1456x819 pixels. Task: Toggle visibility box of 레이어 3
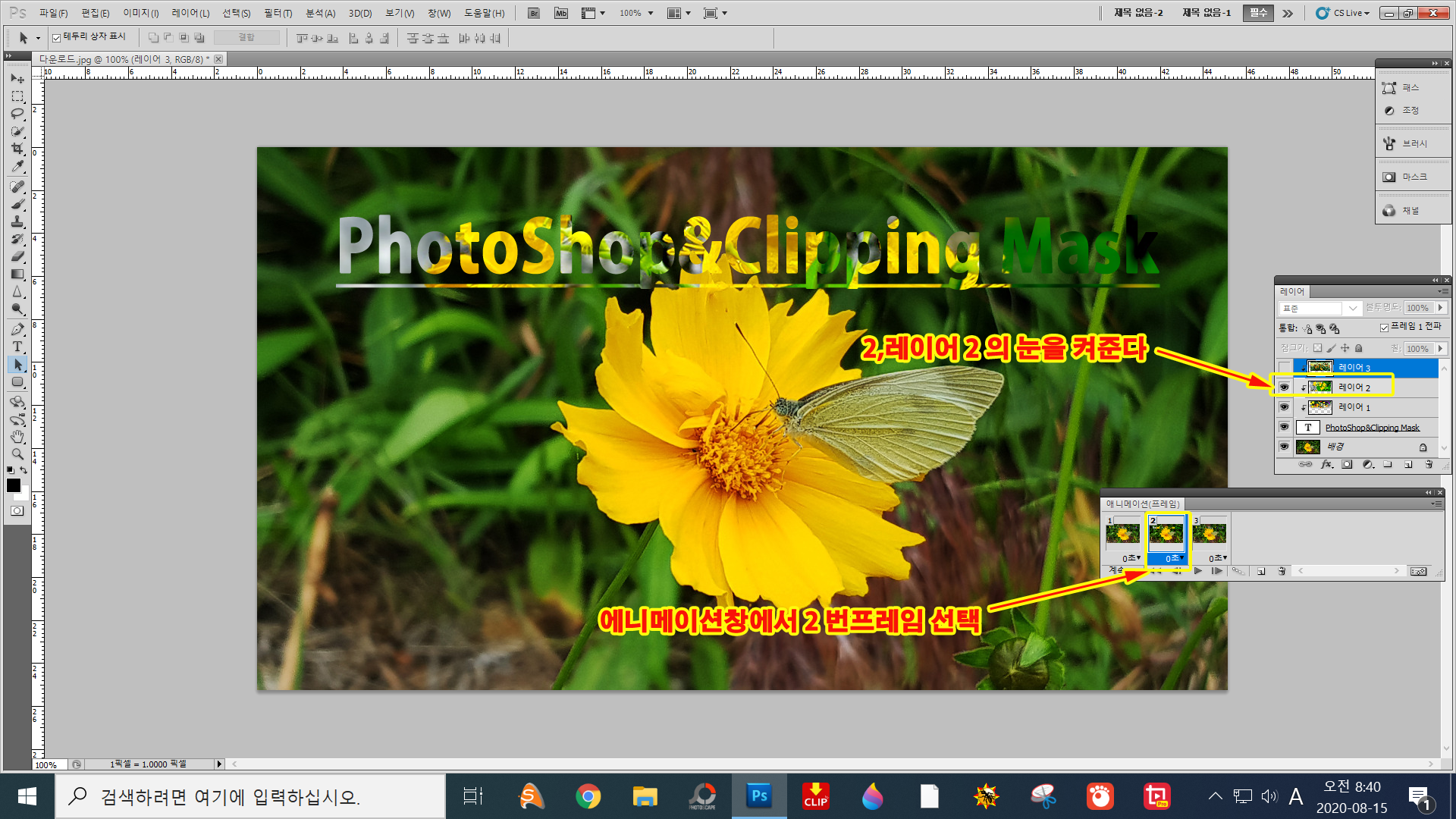coord(1284,368)
